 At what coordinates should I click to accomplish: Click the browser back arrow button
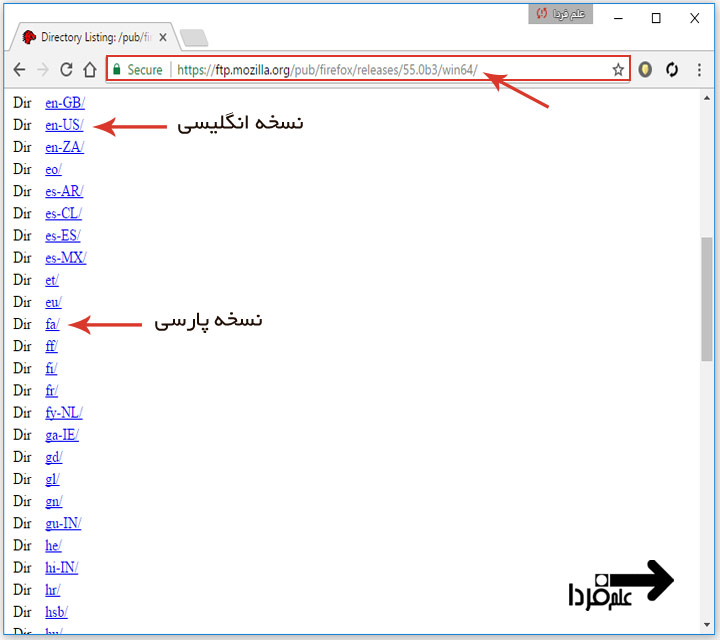pyautogui.click(x=19, y=70)
